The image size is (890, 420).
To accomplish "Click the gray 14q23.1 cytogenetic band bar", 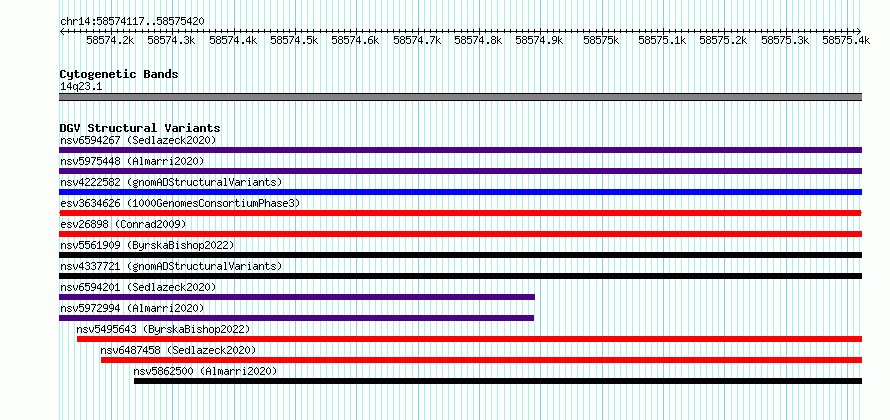I will click(460, 97).
